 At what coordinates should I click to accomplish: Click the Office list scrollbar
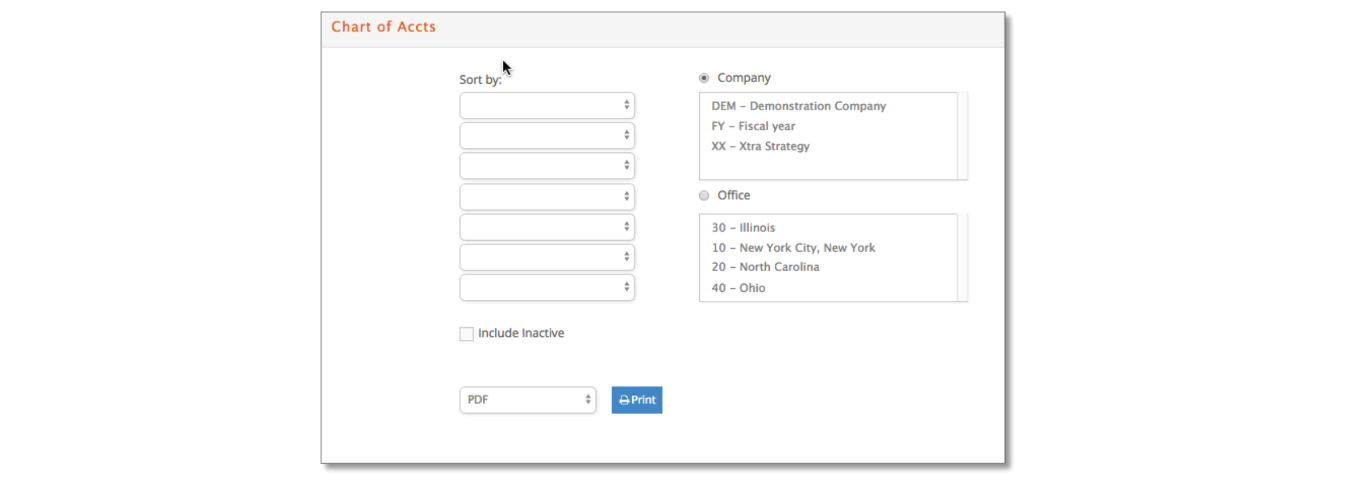pyautogui.click(x=962, y=258)
